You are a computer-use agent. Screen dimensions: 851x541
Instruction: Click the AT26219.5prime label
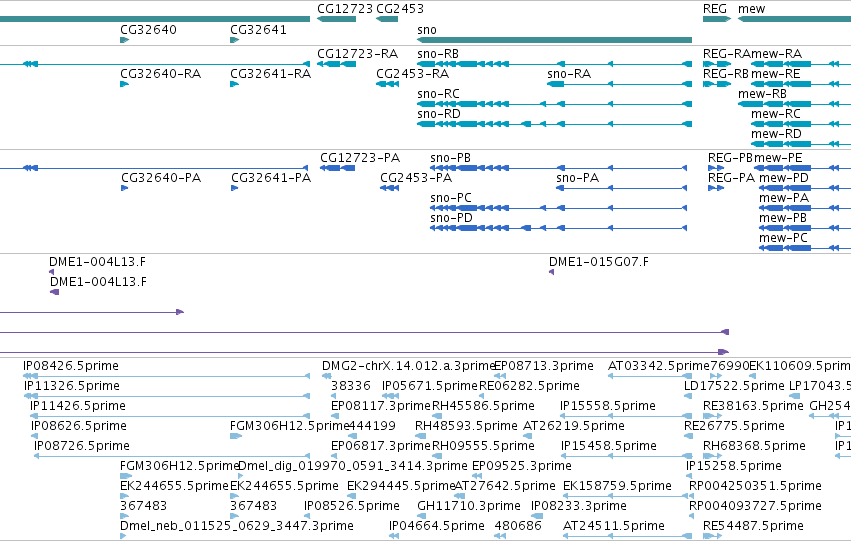pos(574,427)
